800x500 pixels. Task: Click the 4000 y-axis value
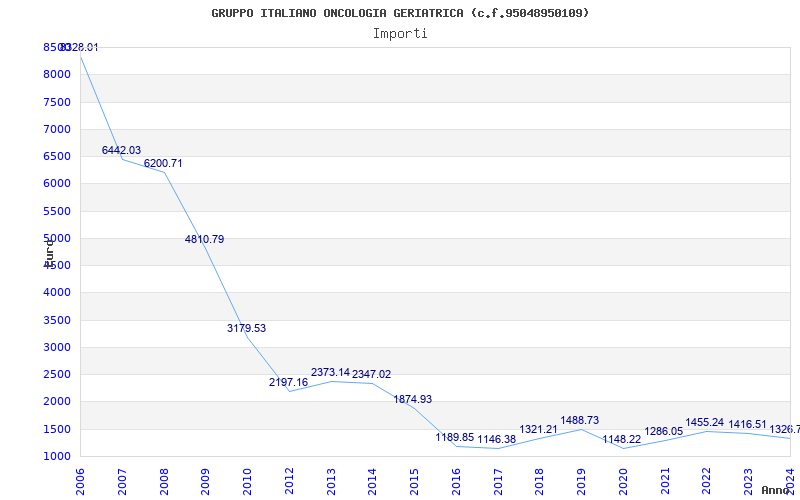[x=57, y=293]
